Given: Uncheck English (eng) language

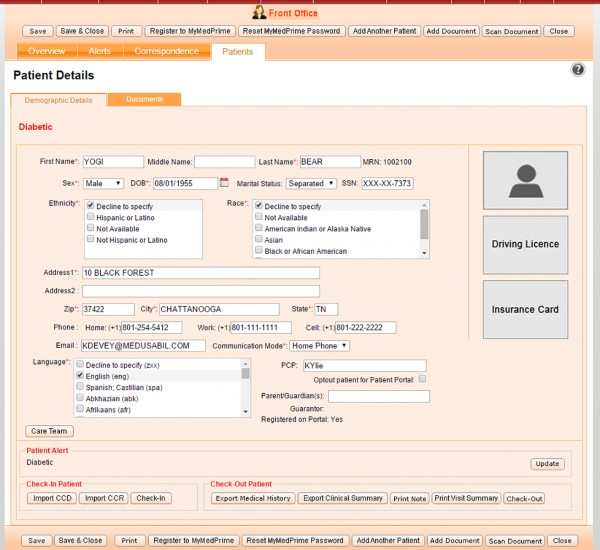Looking at the screenshot, I should [x=80, y=375].
